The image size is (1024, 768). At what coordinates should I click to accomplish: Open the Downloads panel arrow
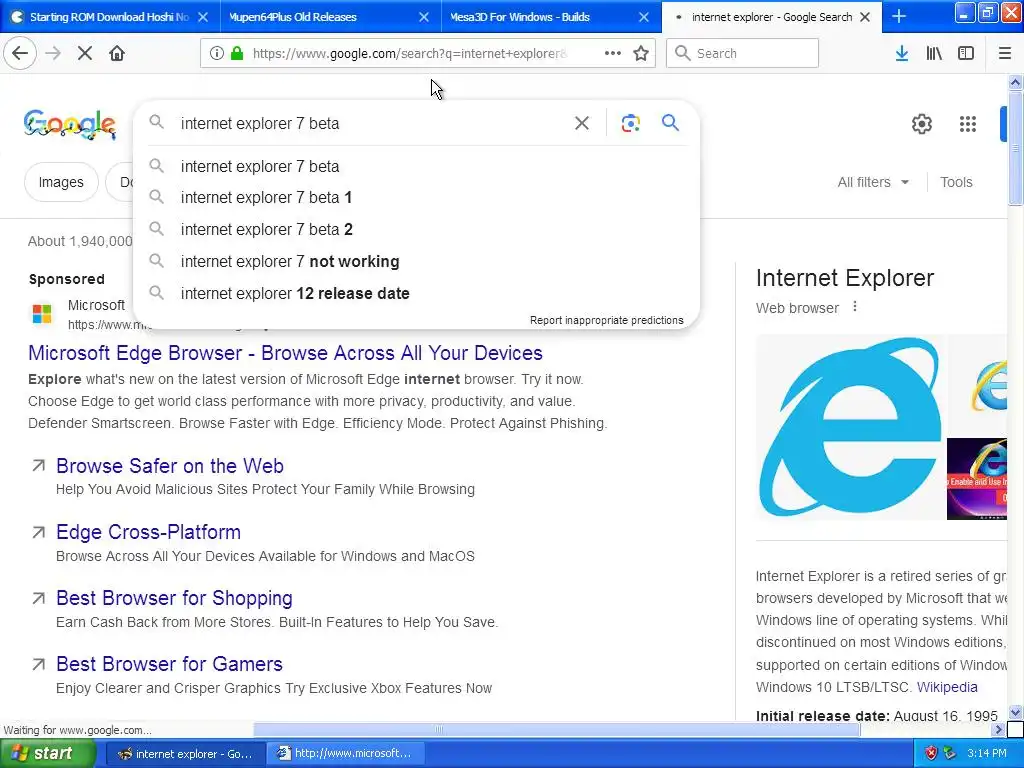pos(902,54)
